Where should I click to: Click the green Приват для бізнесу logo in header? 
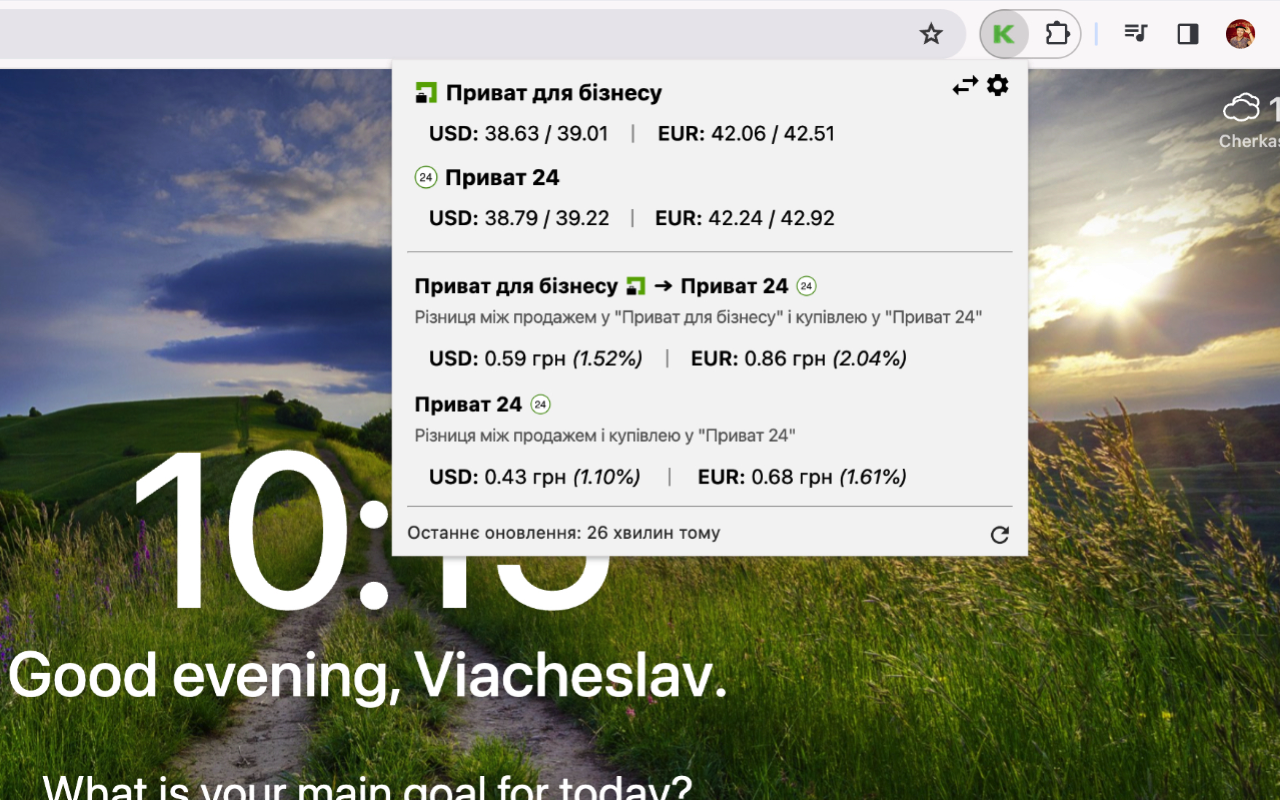click(x=426, y=93)
